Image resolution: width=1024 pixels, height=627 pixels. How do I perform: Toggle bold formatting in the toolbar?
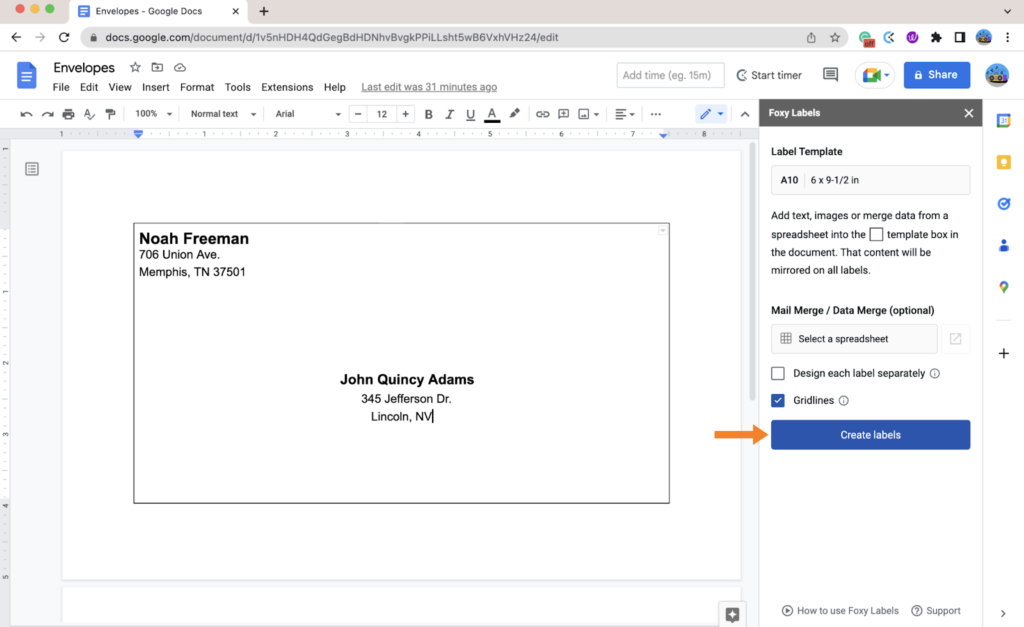click(x=428, y=113)
